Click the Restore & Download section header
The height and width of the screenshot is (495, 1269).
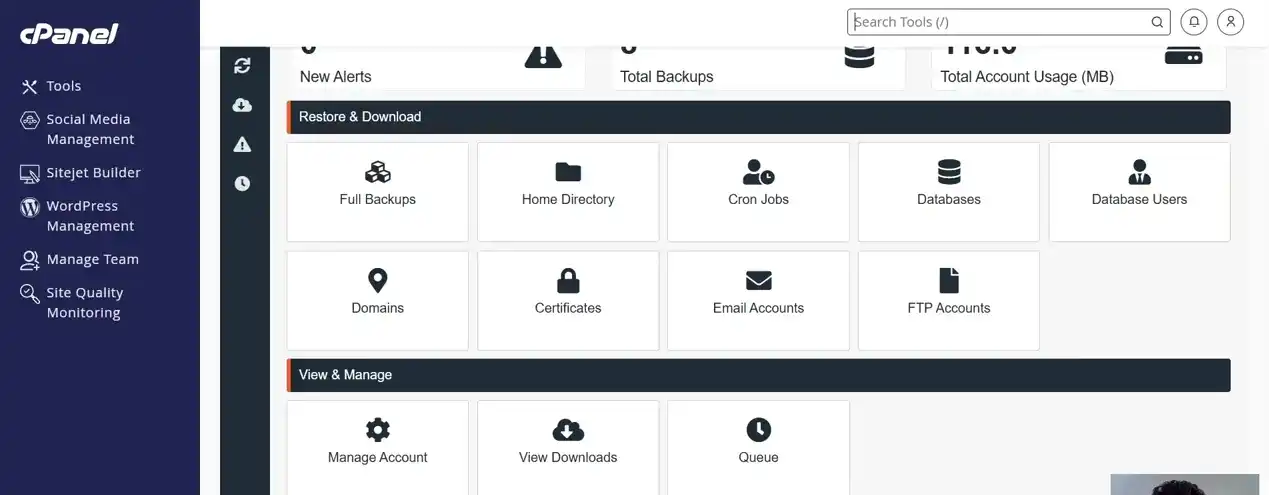(758, 117)
